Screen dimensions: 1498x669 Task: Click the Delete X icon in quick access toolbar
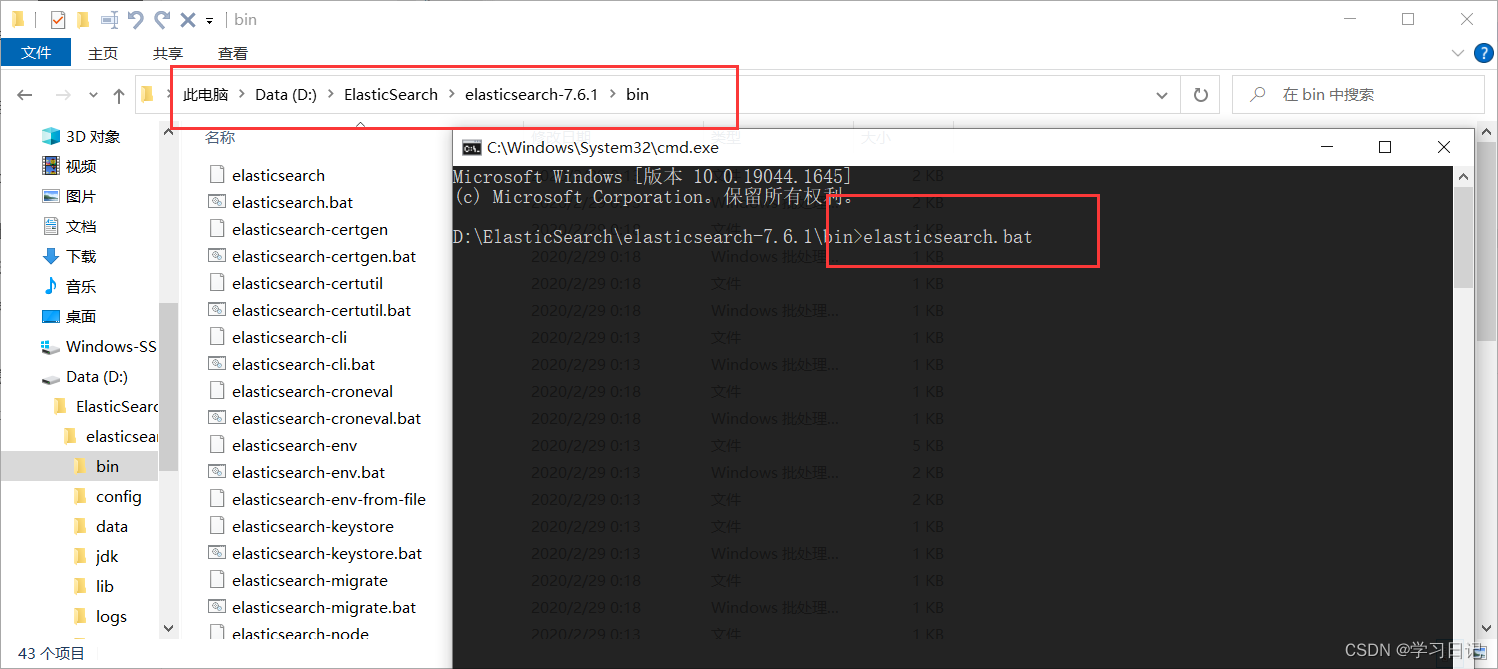pos(188,19)
